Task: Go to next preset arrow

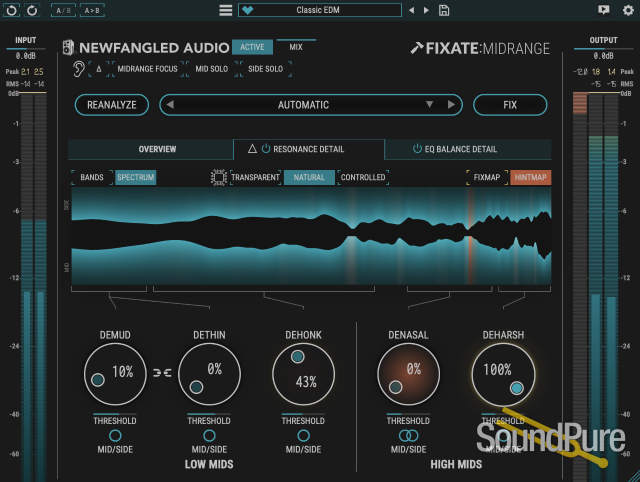Action: pyautogui.click(x=426, y=10)
